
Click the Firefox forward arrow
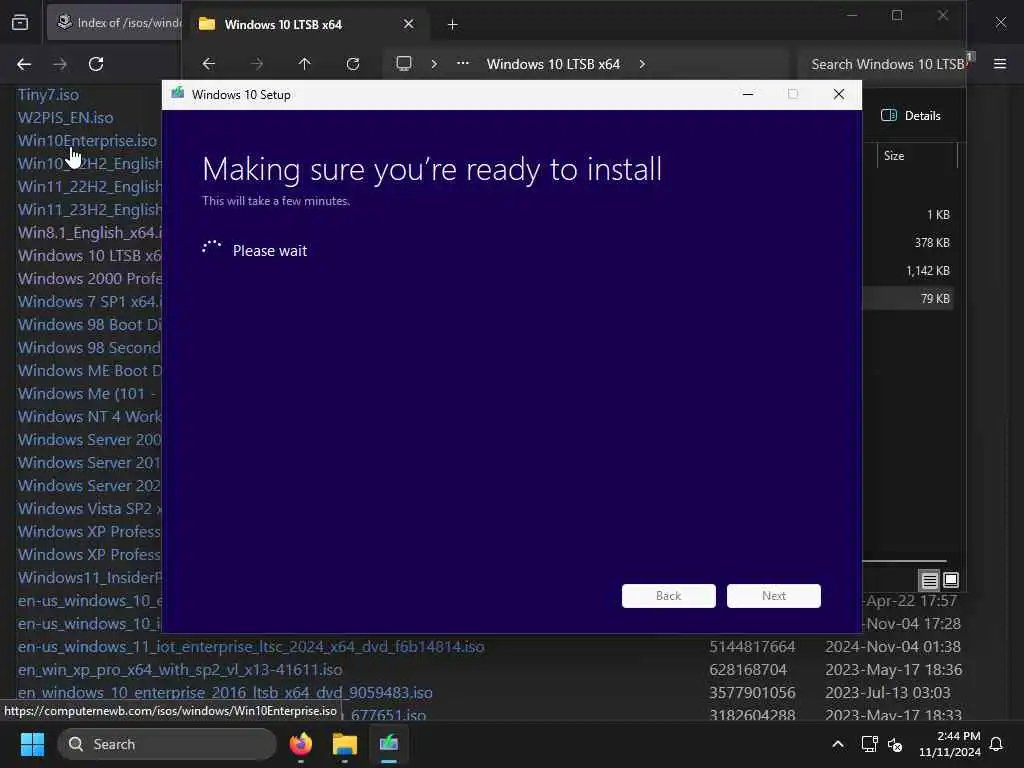(x=60, y=64)
